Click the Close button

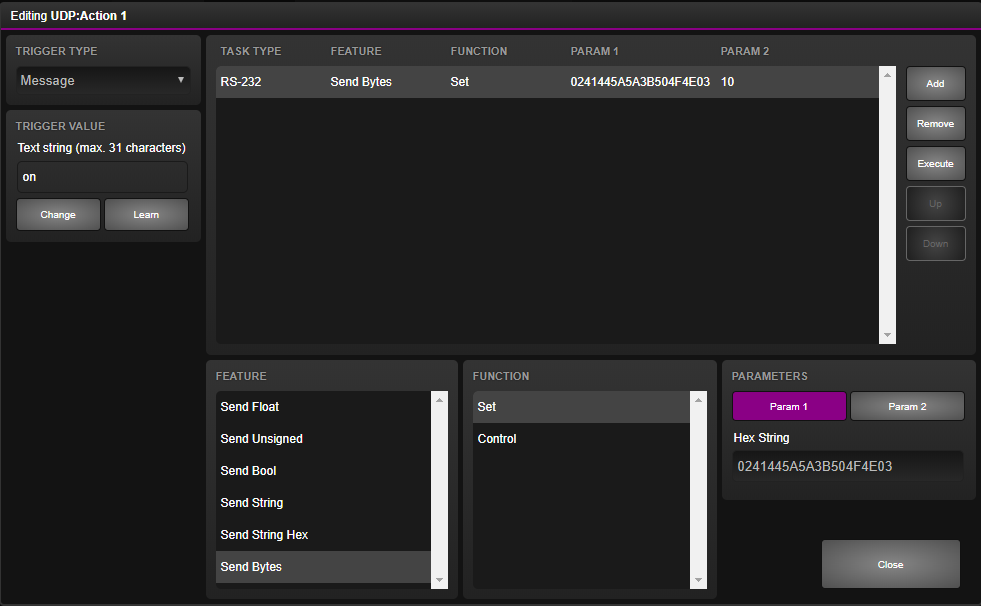(890, 565)
